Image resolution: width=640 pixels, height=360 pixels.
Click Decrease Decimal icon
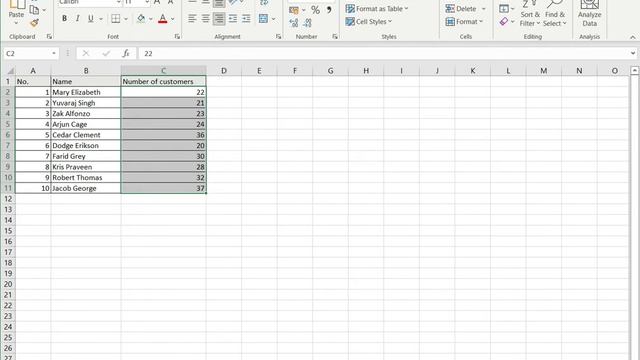point(307,23)
